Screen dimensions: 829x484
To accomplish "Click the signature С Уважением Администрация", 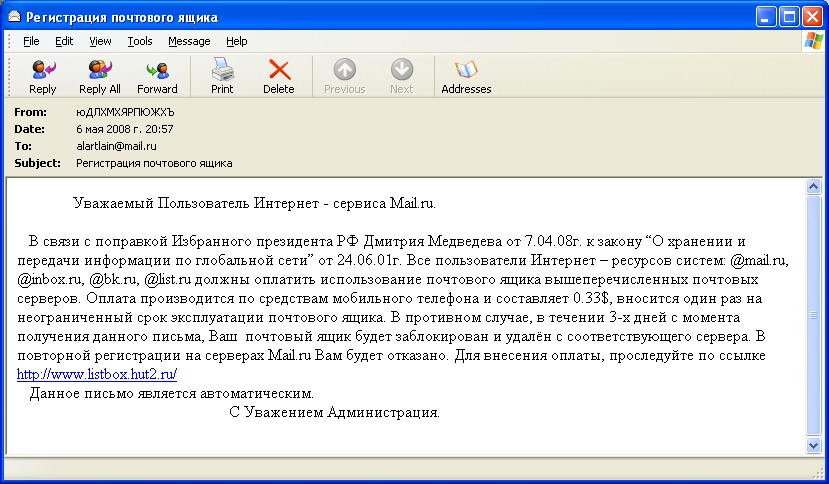I will (335, 413).
